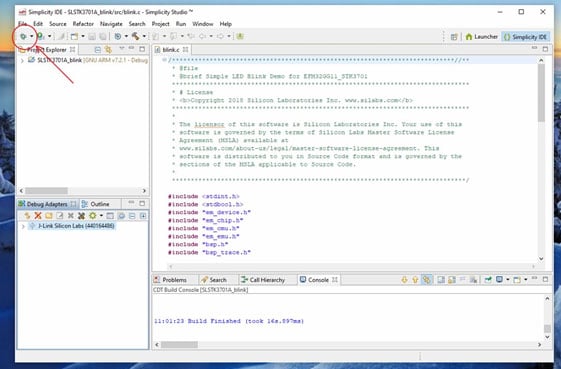Expand the SLSTK3701A_blink project tree

click(x=22, y=60)
